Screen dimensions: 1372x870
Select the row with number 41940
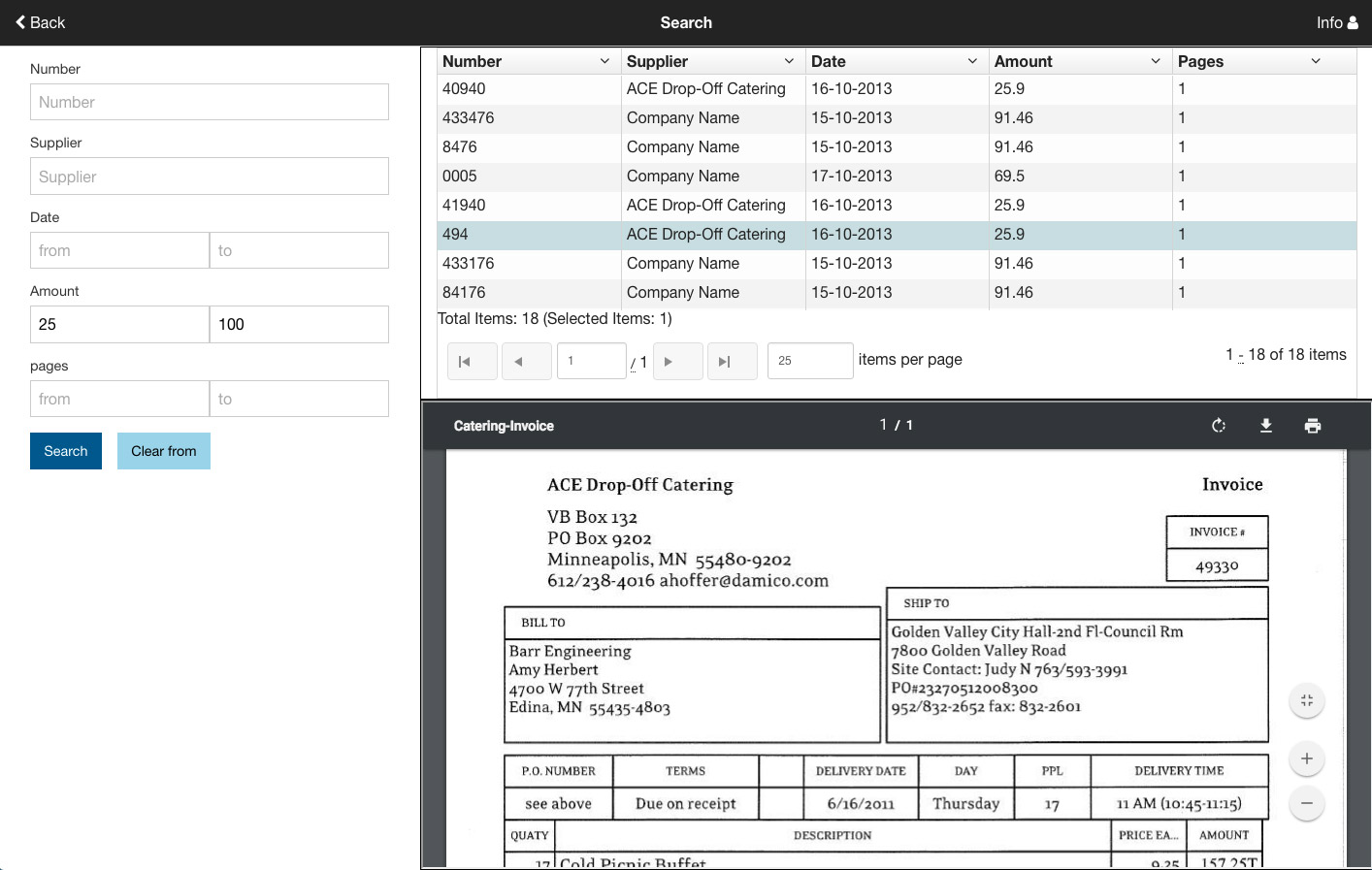pyautogui.click(x=897, y=206)
